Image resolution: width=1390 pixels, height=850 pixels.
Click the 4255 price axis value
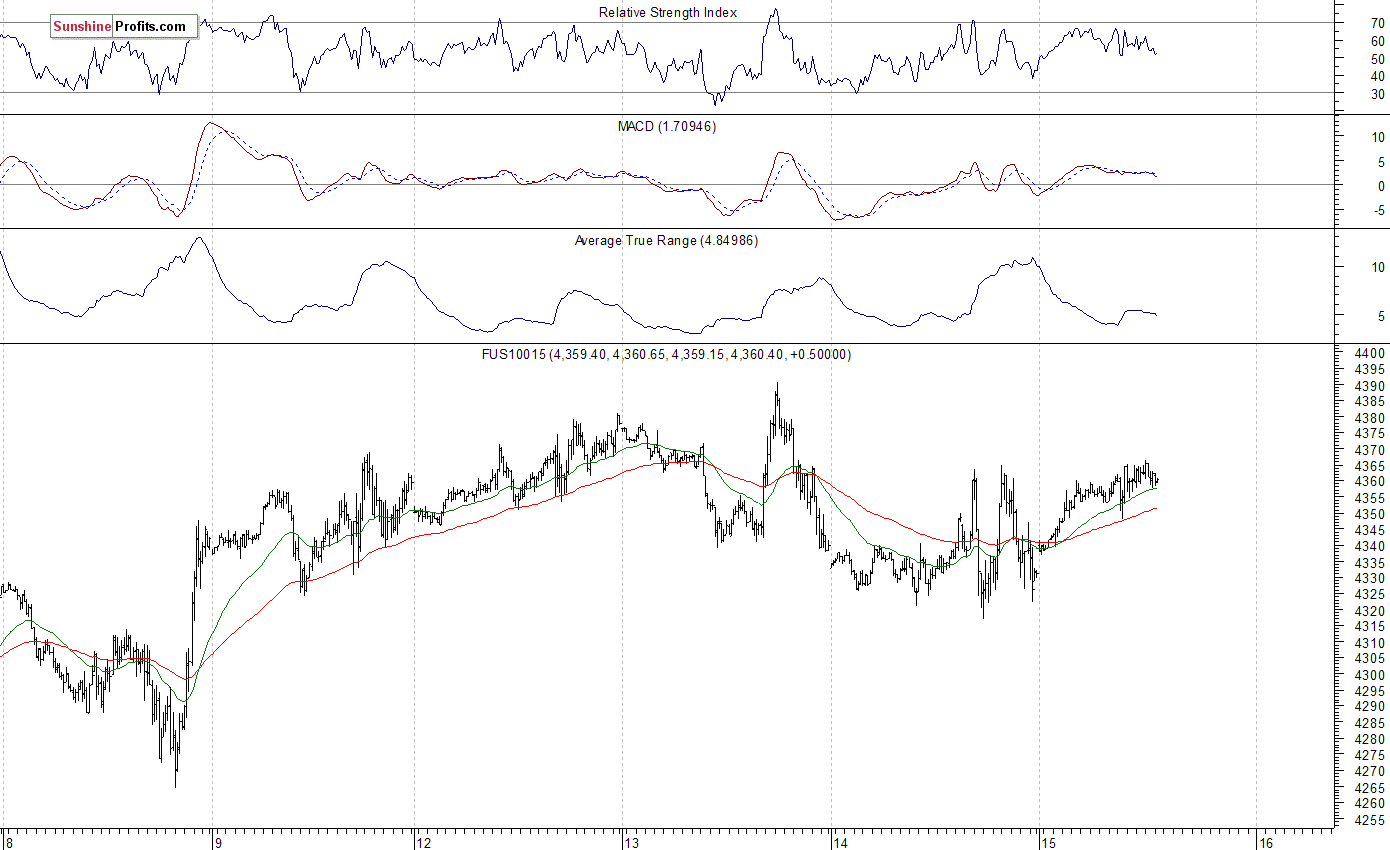pos(1371,819)
